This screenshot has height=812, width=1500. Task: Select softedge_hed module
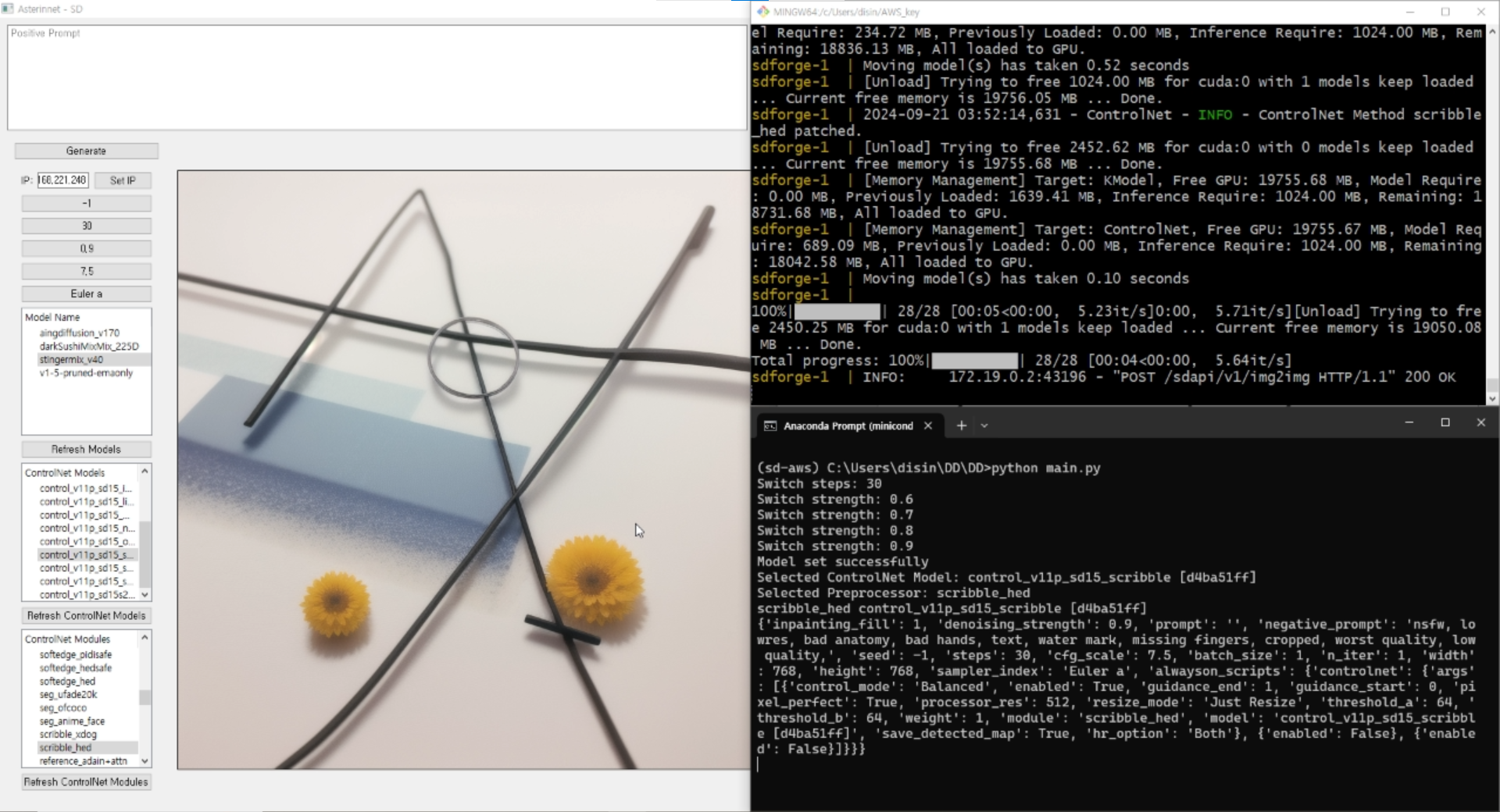(x=67, y=681)
